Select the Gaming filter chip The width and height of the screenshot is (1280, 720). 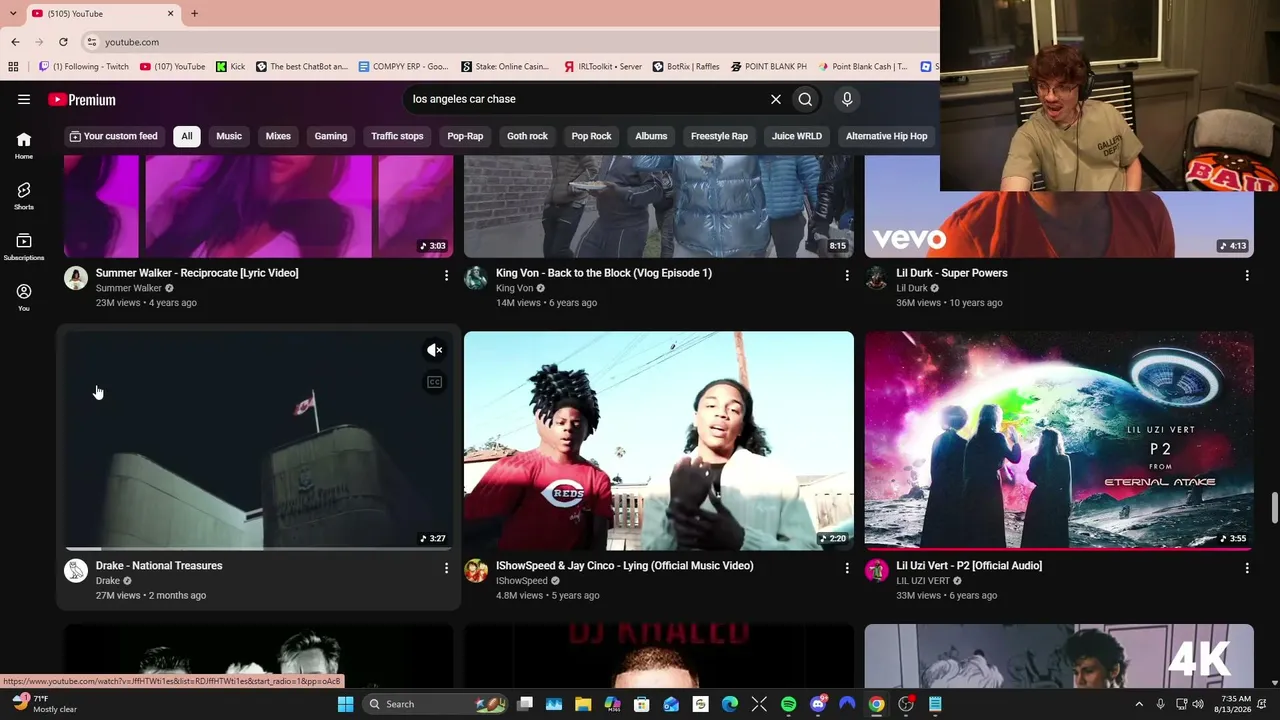click(331, 136)
